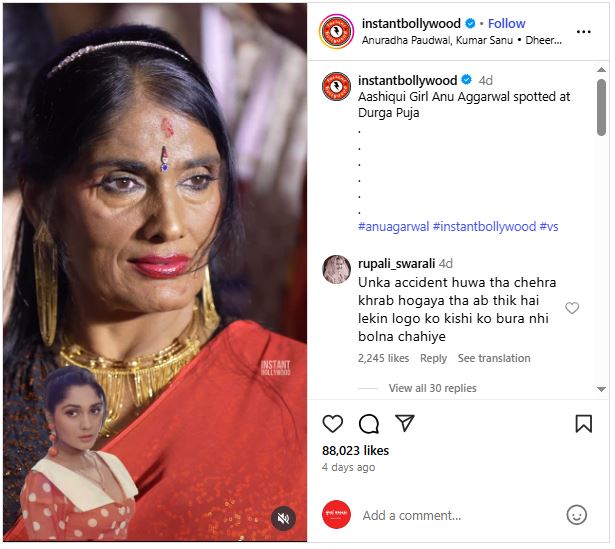View the 88,023 likes list
This screenshot has width=615, height=549.
coord(356,450)
